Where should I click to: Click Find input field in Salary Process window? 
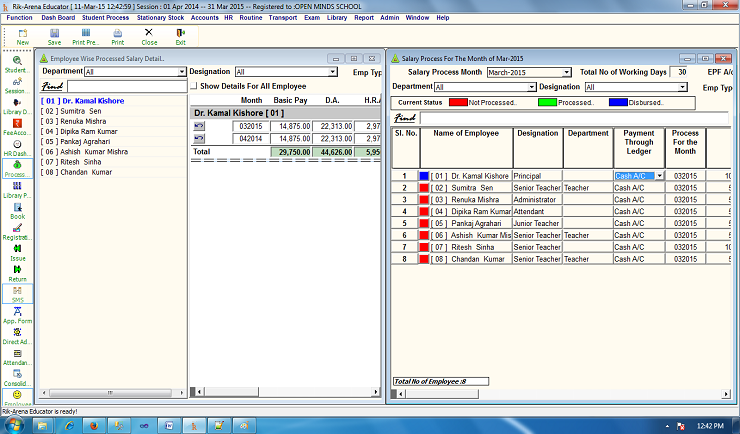click(560, 118)
